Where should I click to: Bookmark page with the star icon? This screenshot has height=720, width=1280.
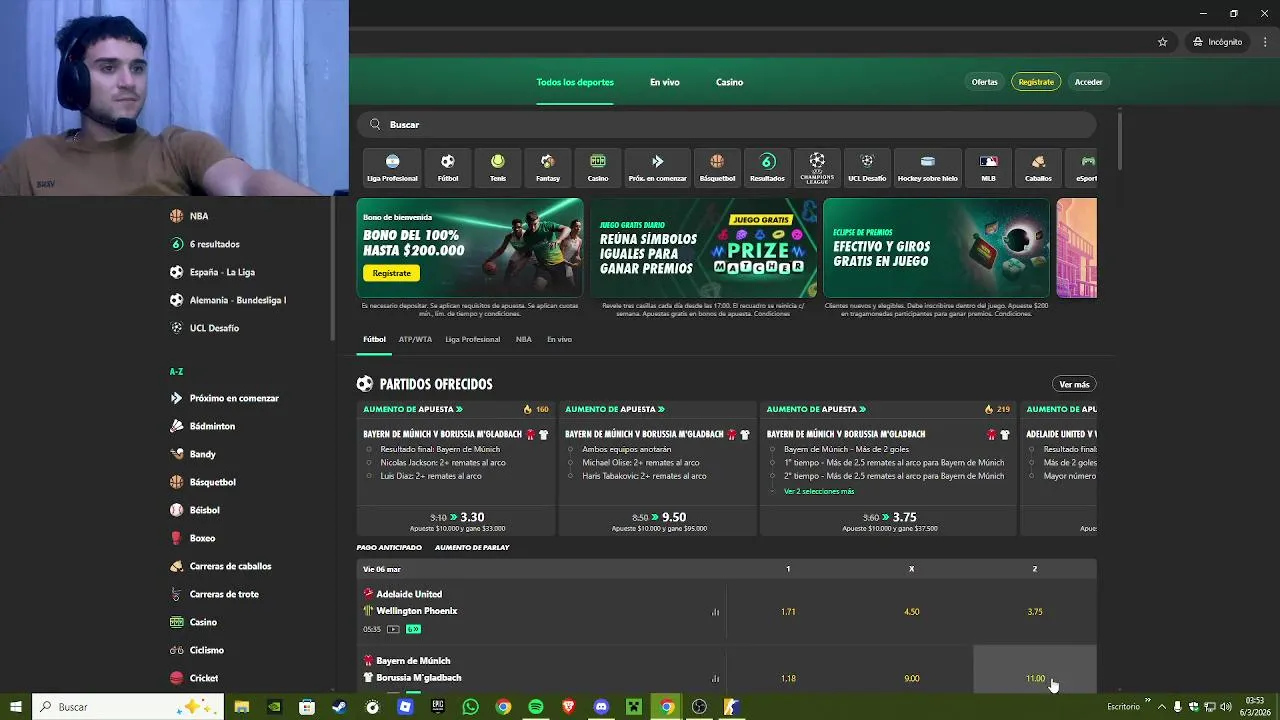pos(1162,42)
